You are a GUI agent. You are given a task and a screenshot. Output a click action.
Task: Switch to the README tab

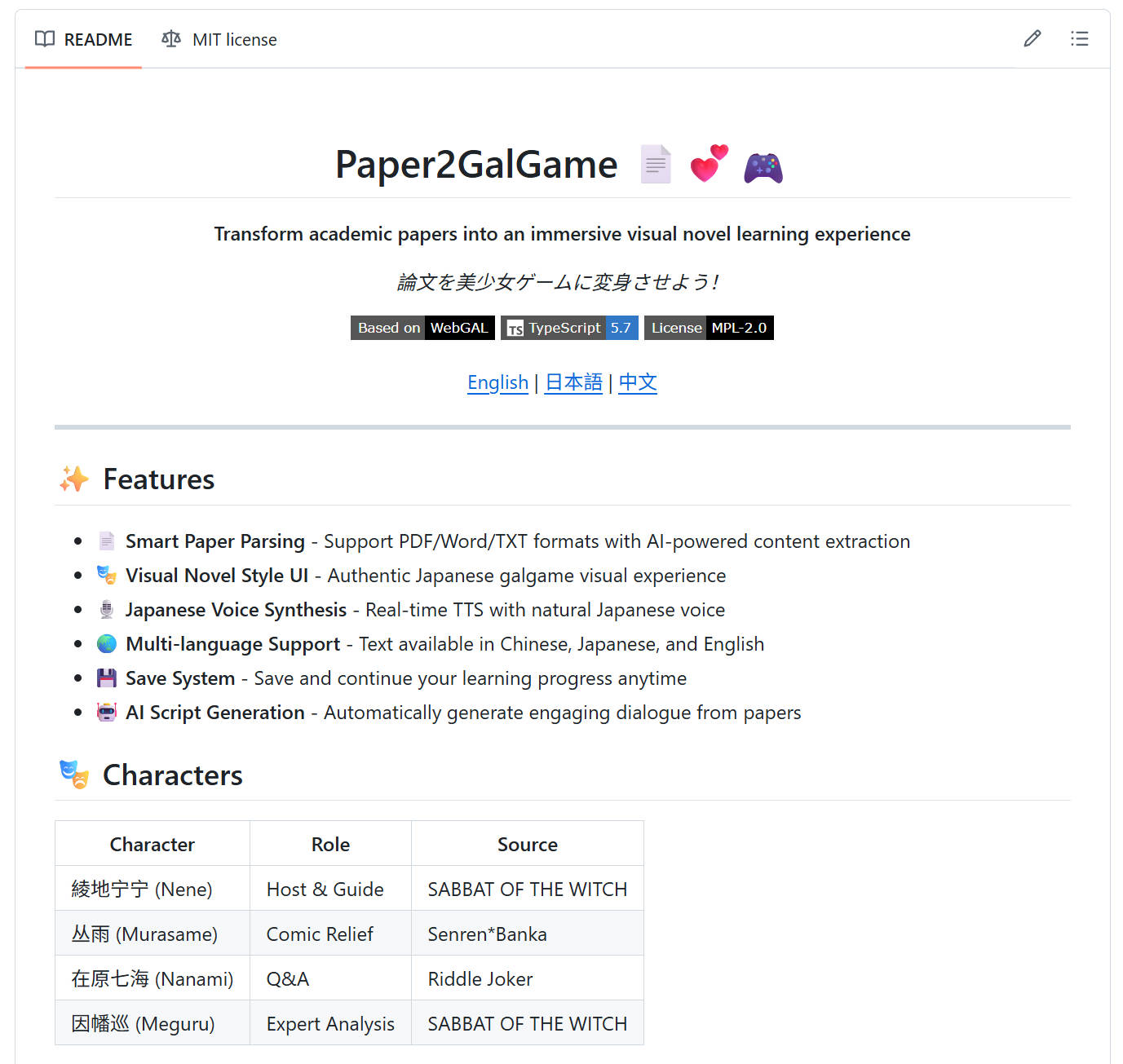click(x=98, y=39)
